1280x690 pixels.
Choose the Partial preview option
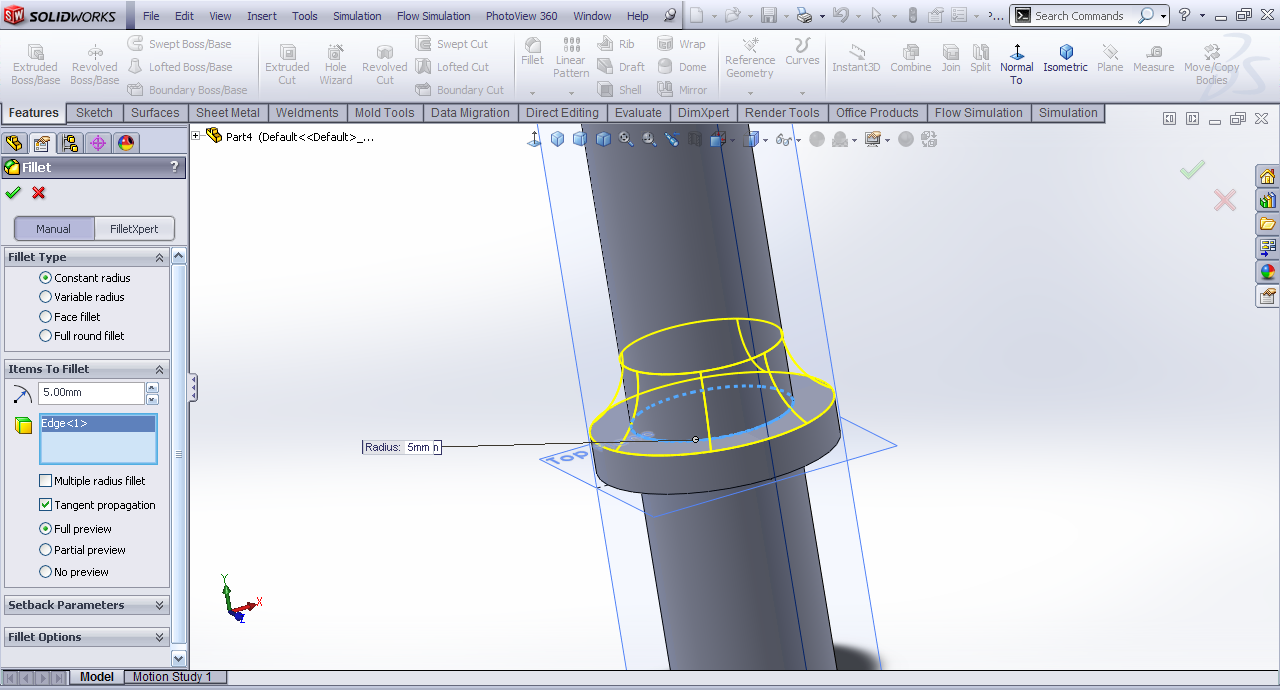[45, 550]
